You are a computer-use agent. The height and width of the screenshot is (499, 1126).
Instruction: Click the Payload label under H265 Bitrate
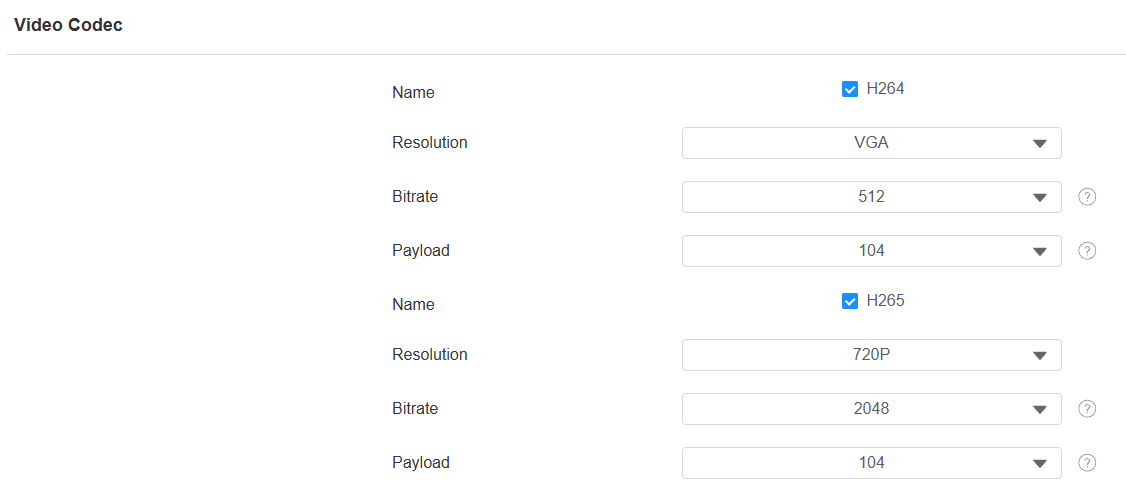(421, 463)
